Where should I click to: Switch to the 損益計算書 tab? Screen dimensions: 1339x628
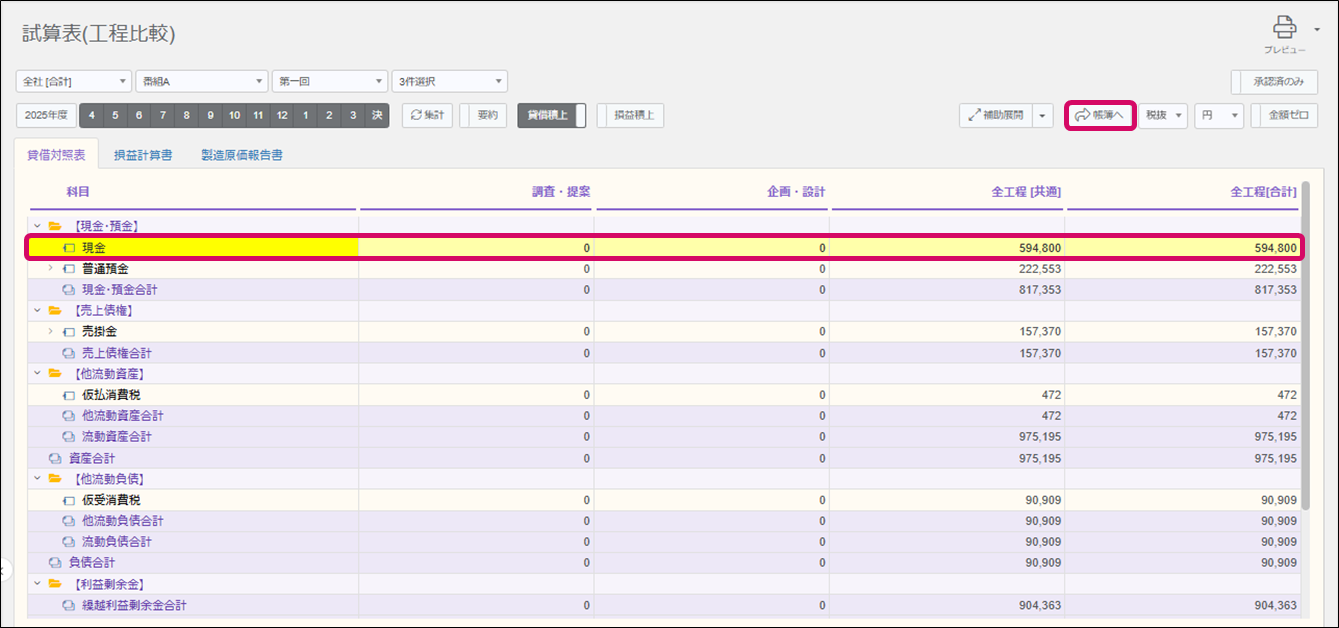142,155
